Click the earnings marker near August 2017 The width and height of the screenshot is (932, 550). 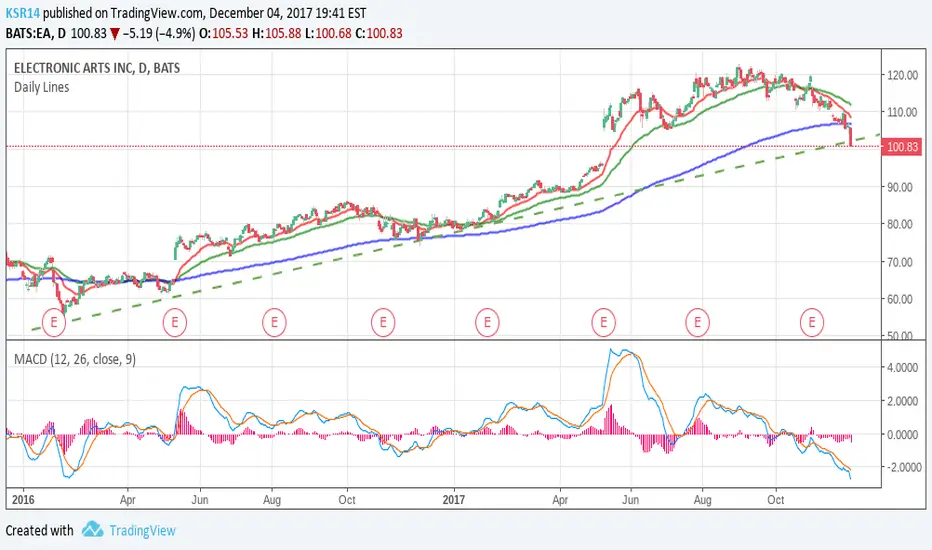click(697, 323)
